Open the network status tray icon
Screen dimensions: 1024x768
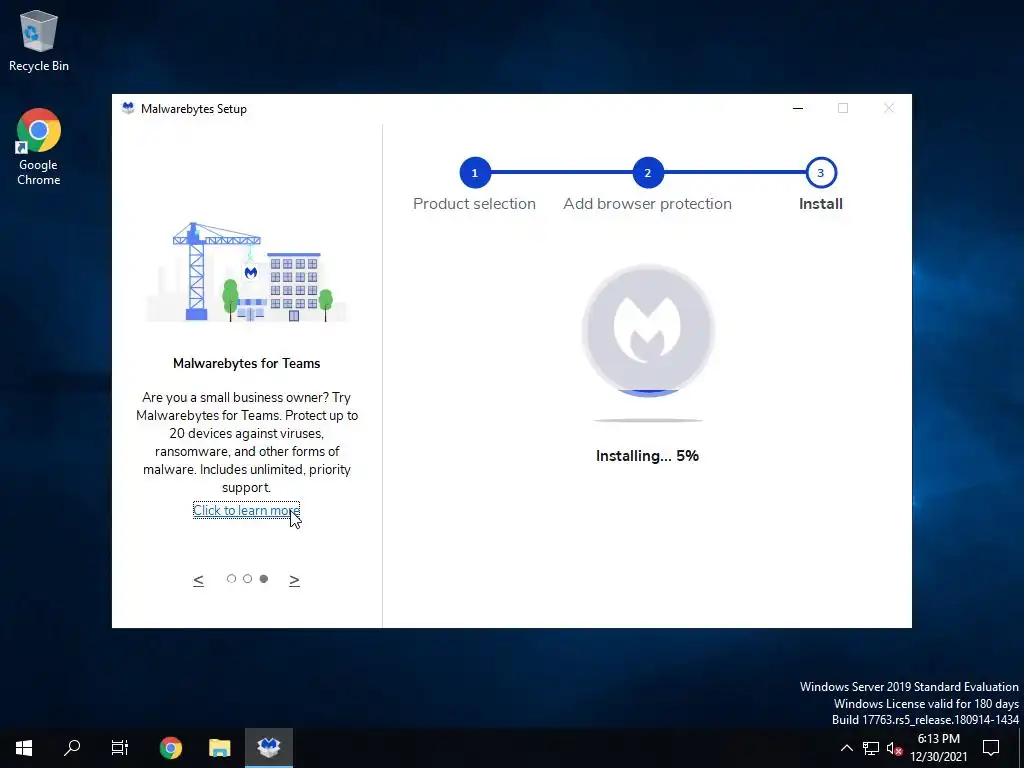[x=871, y=748]
